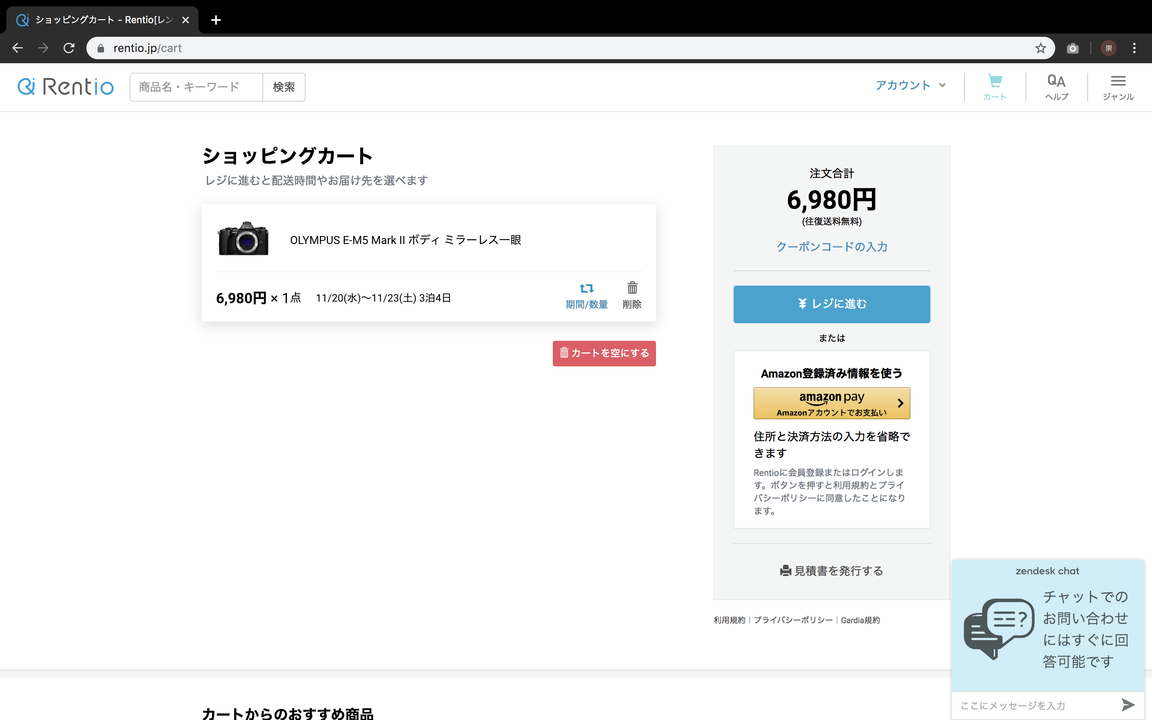1152x720 pixels.
Task: Expand the アカウント dropdown
Action: 910,85
